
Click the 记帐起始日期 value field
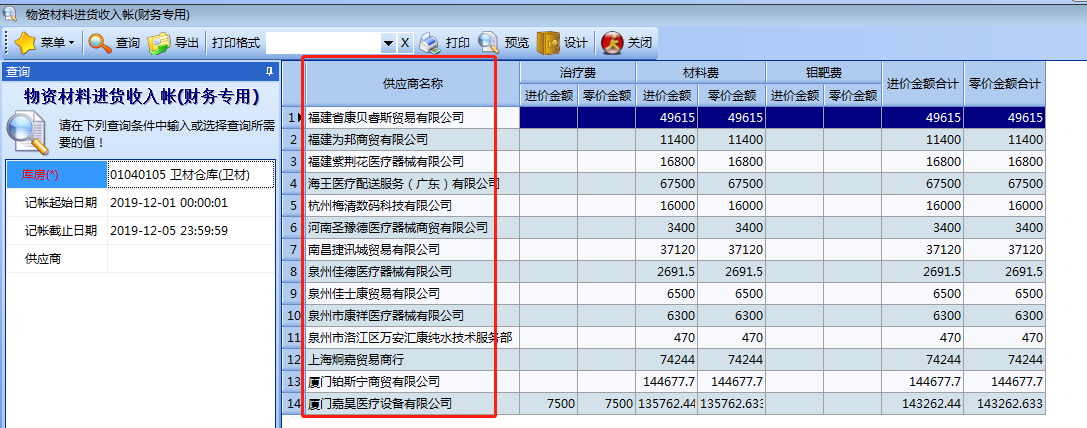click(x=191, y=203)
